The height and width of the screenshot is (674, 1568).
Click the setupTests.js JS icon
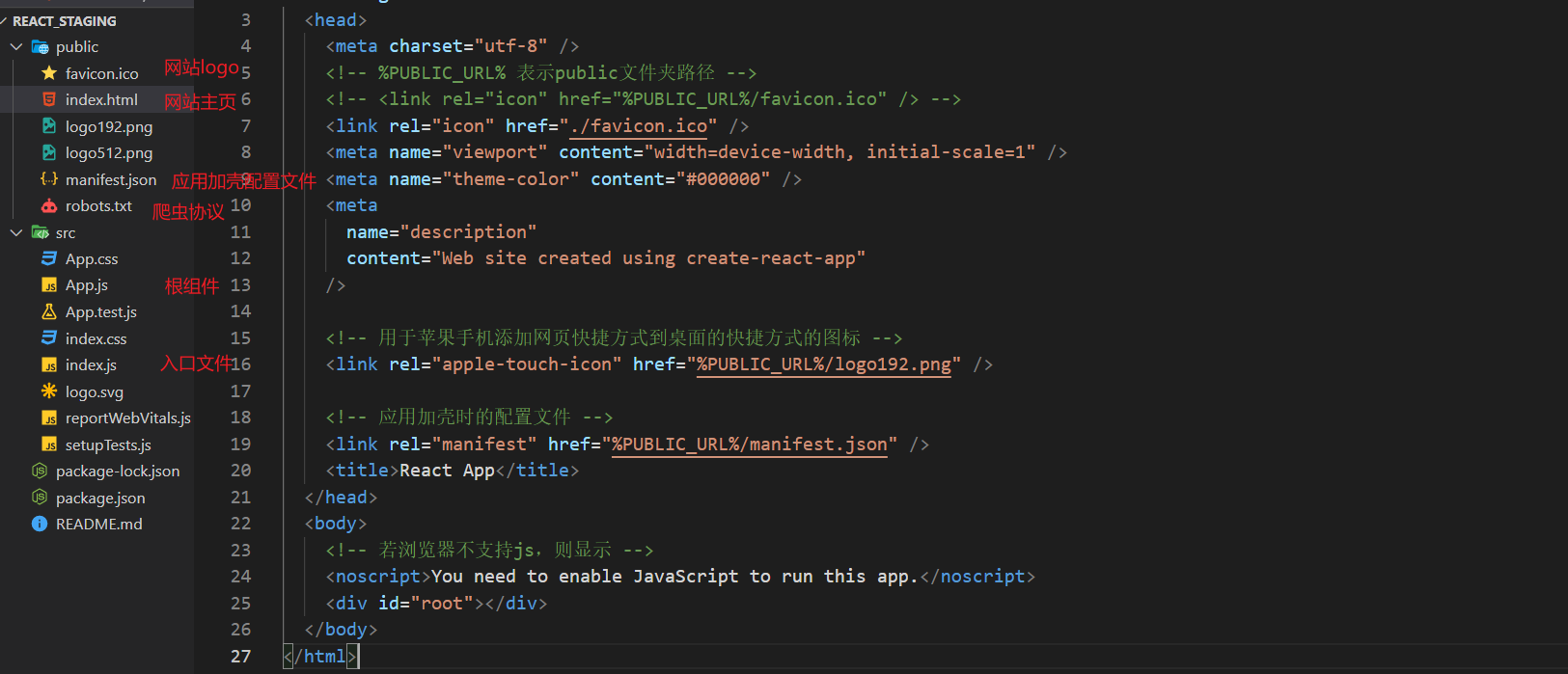pos(49,445)
